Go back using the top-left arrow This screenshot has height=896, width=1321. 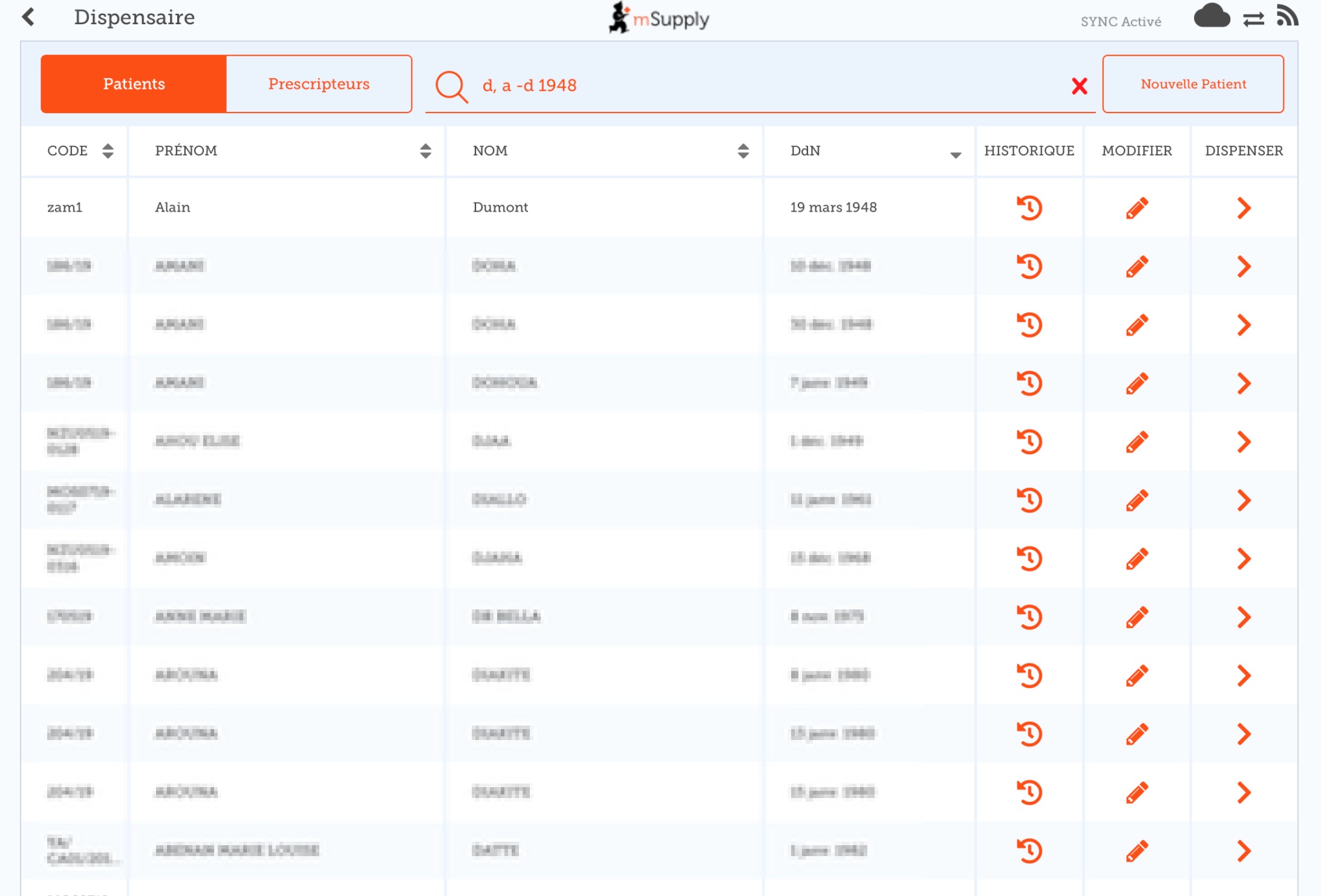[x=28, y=17]
